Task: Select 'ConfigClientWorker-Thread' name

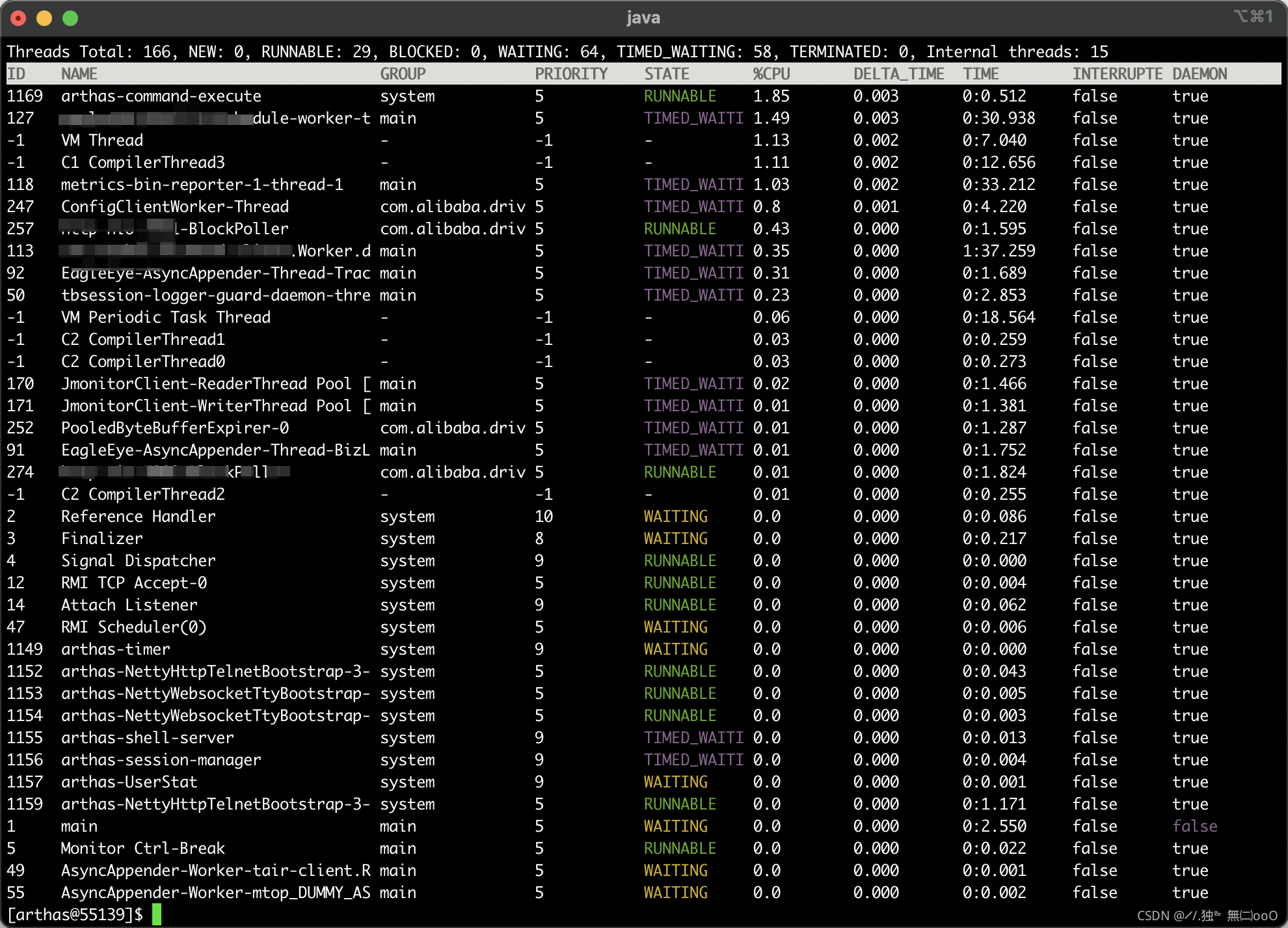Action: pos(175,207)
